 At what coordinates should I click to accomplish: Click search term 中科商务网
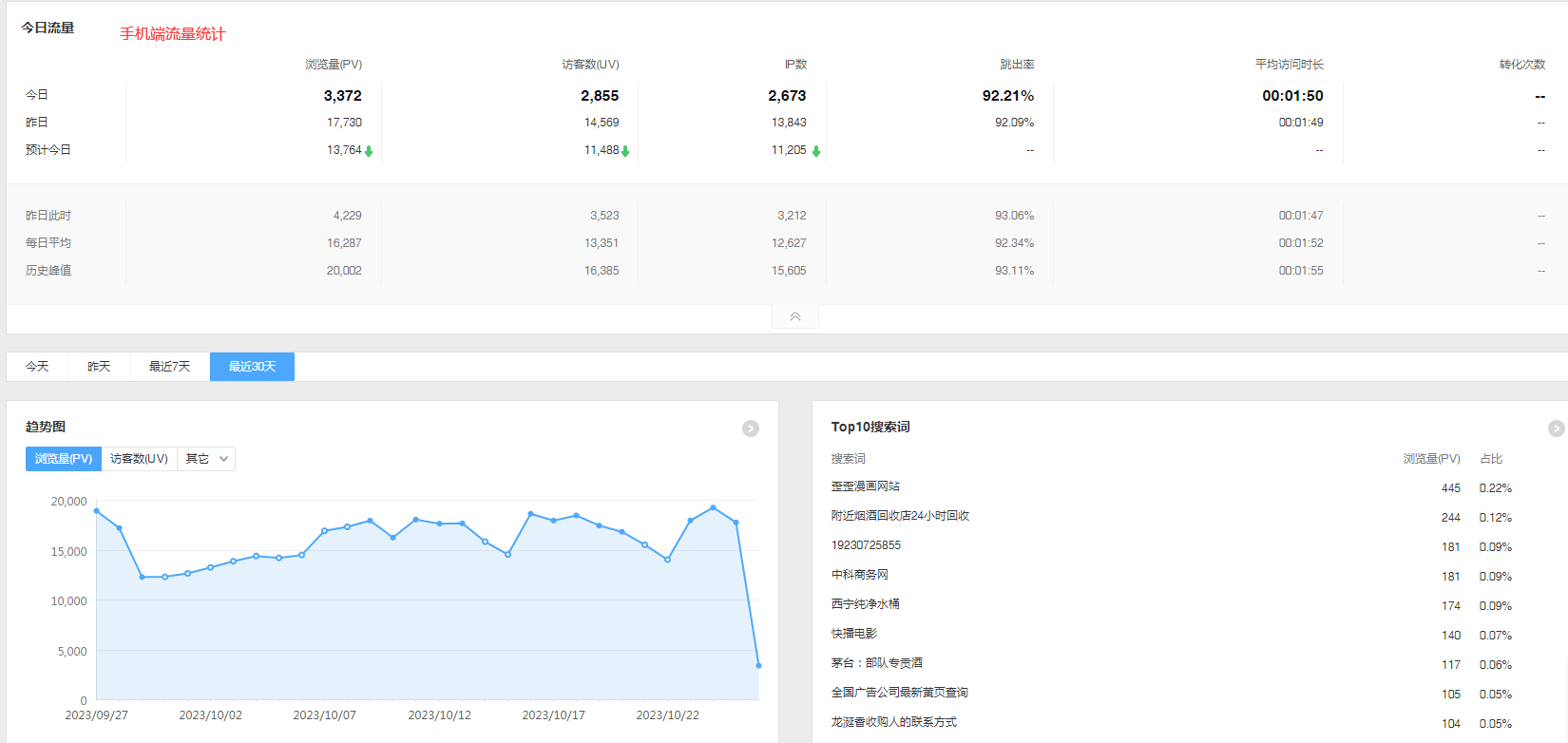coord(859,575)
